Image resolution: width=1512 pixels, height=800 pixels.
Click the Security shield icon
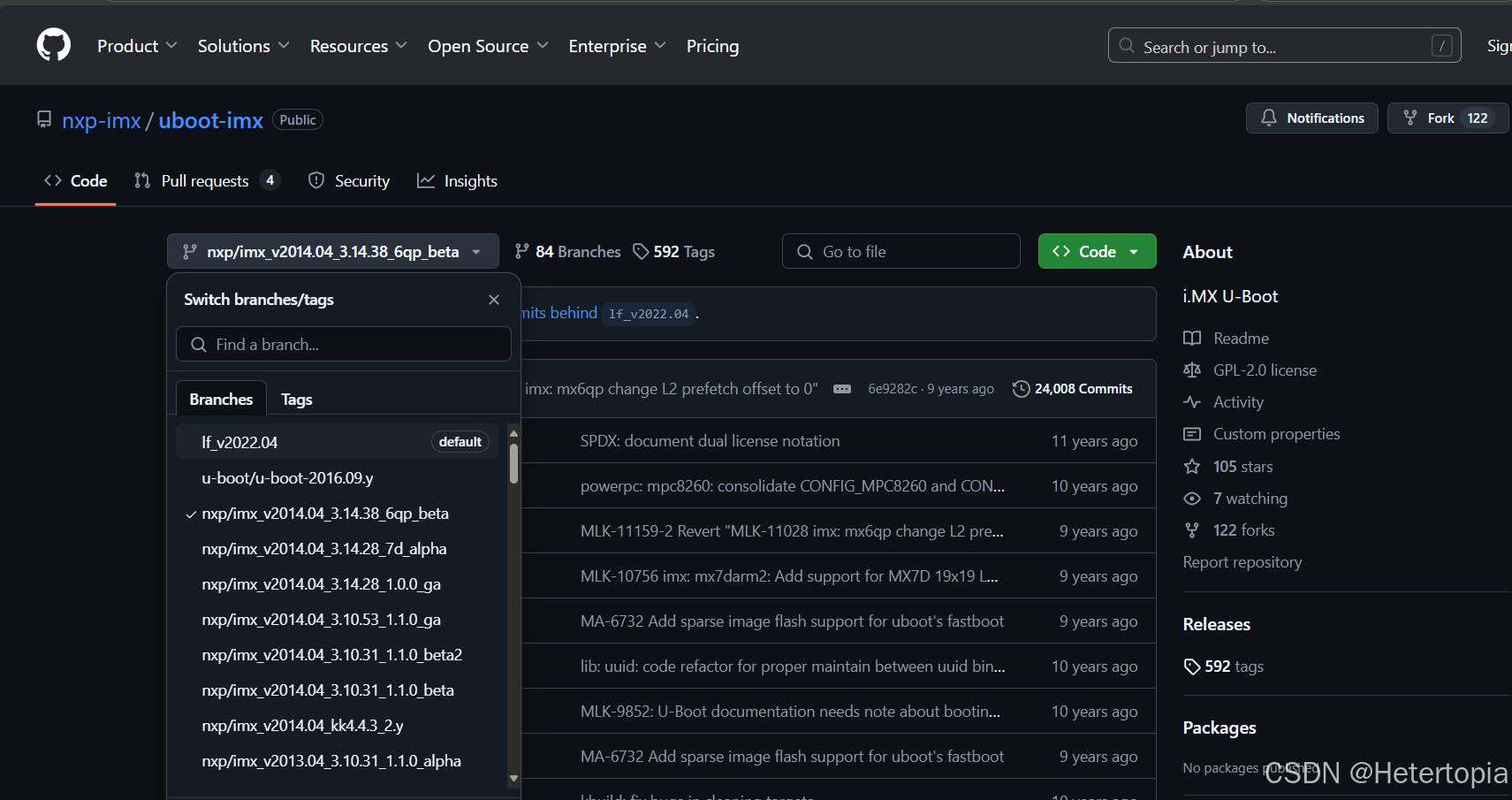click(316, 180)
